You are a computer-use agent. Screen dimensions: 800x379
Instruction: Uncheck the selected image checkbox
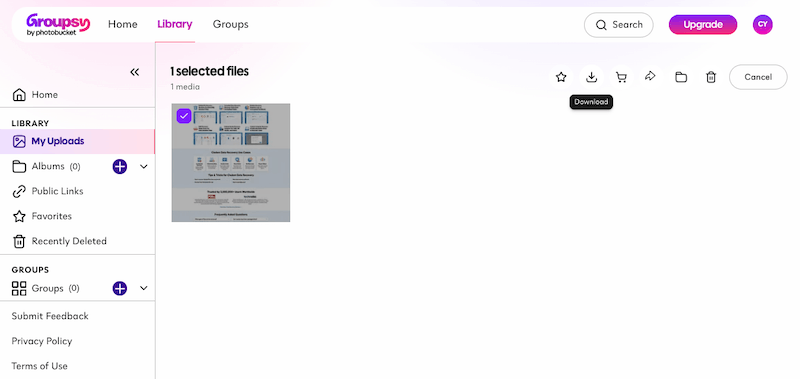click(x=184, y=116)
